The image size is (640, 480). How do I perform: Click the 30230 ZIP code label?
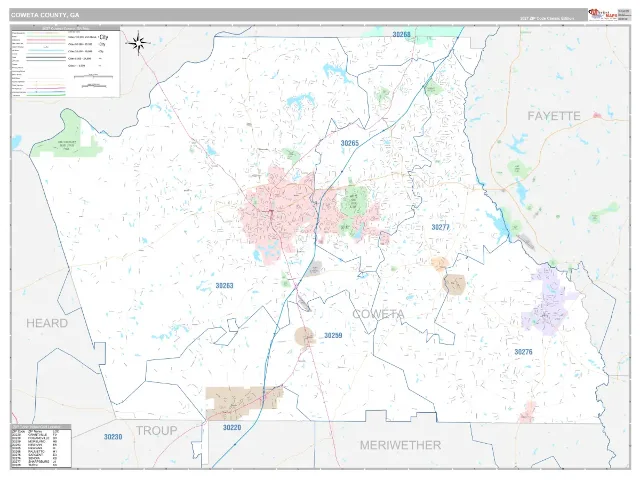click(x=113, y=437)
